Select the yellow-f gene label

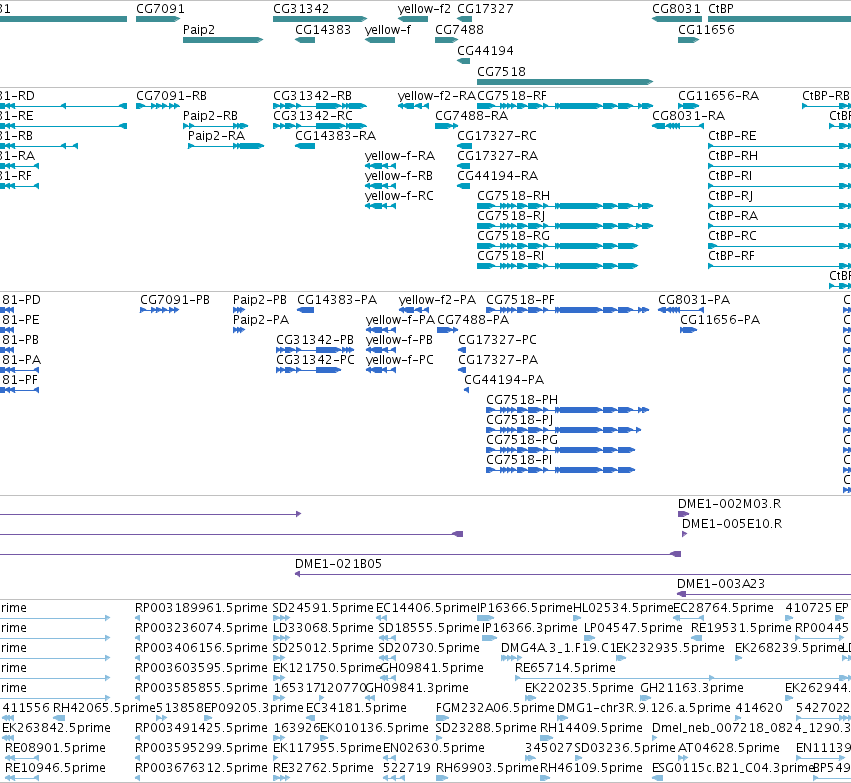click(x=388, y=29)
